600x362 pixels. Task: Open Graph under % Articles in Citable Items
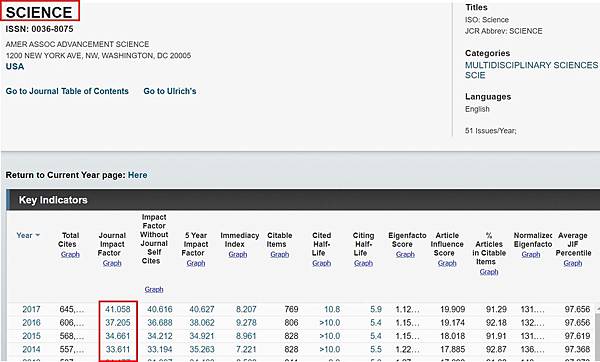489,272
